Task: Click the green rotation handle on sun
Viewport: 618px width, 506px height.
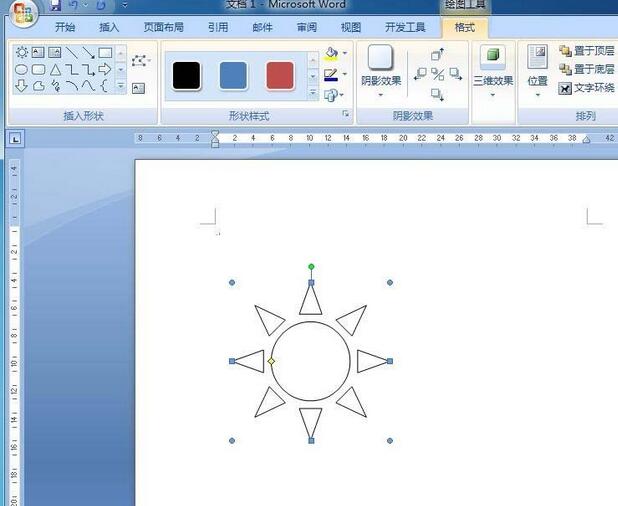Action: coord(311,267)
